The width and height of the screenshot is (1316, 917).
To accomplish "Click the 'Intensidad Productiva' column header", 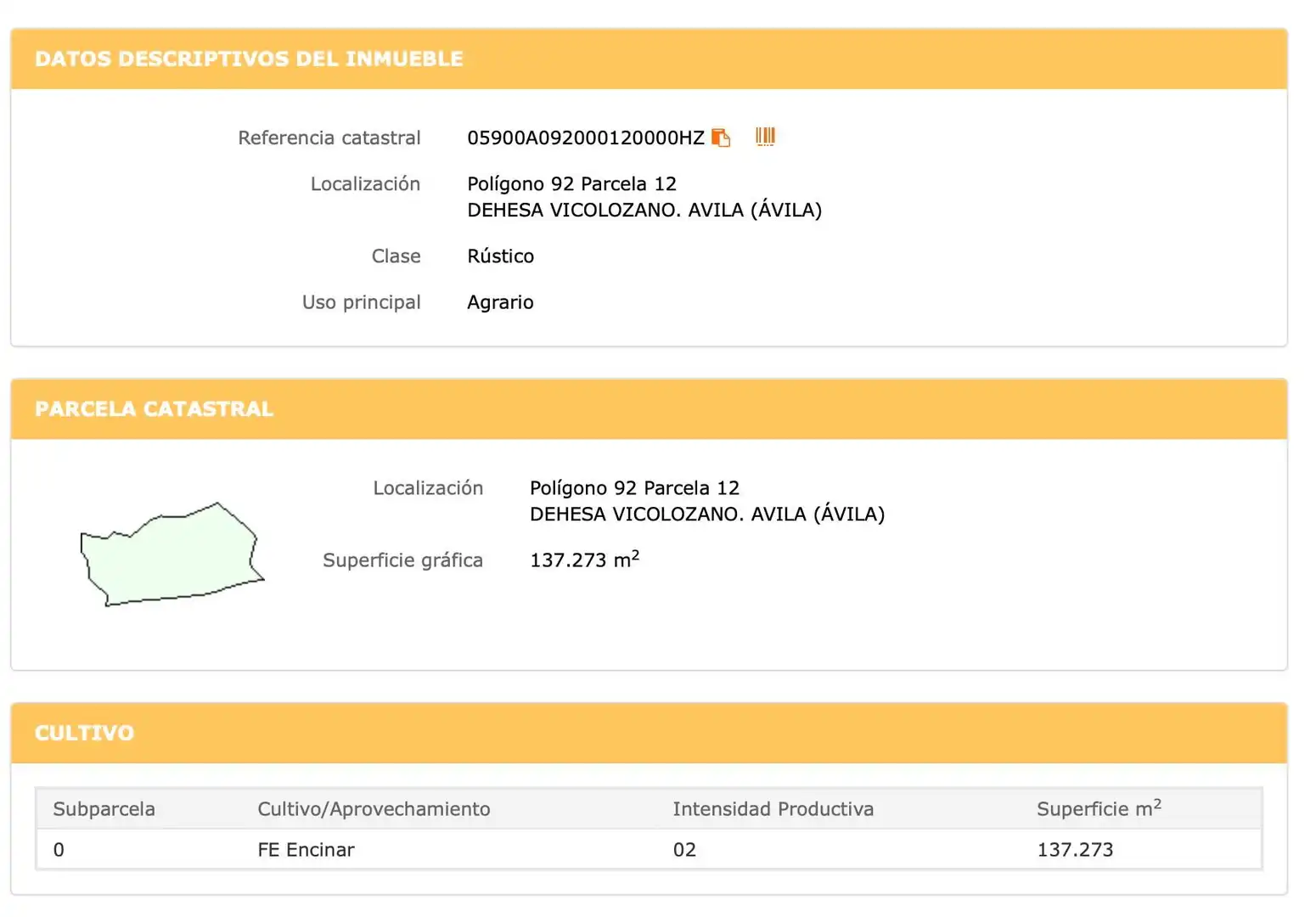I will [773, 809].
